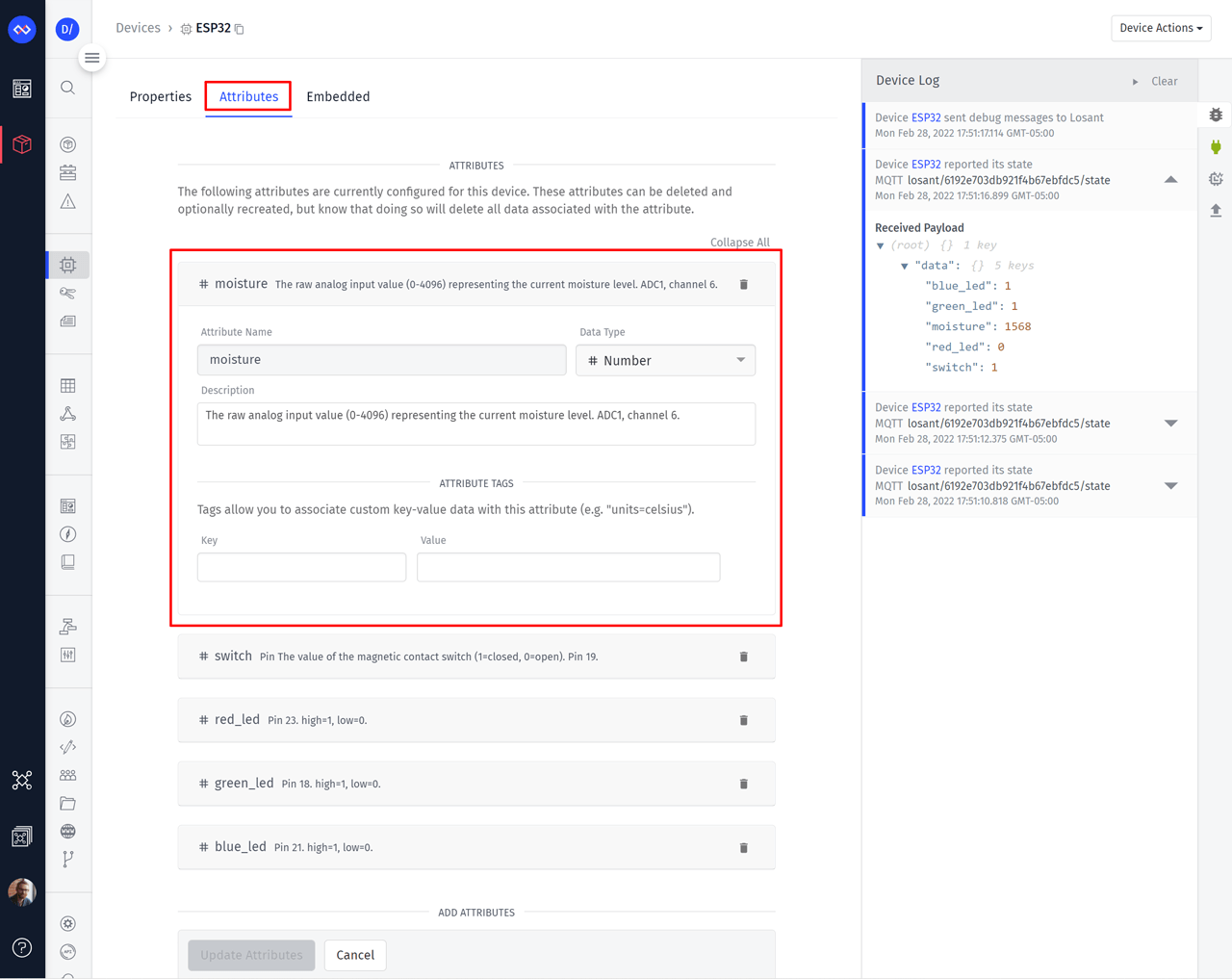Screen dimensions: 1232x979
Task: Select the Devices chip icon in sidebar
Action: point(68,265)
